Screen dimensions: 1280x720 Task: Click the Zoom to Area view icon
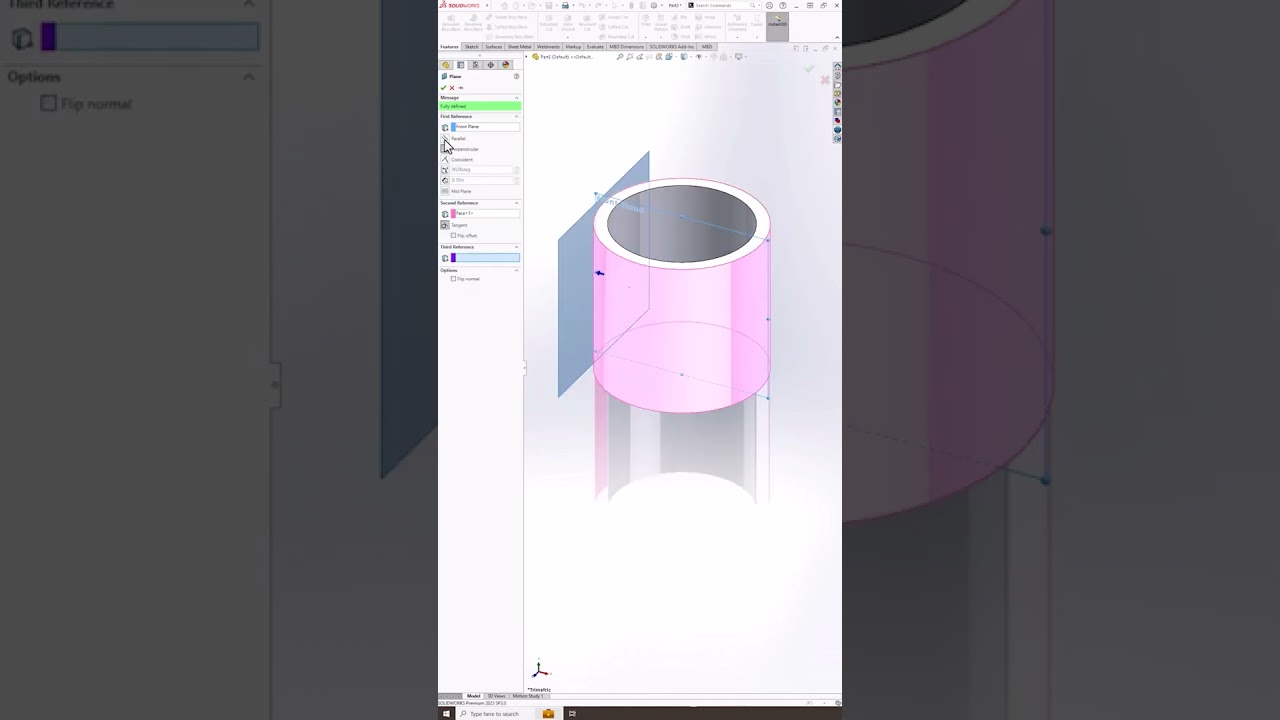630,56
